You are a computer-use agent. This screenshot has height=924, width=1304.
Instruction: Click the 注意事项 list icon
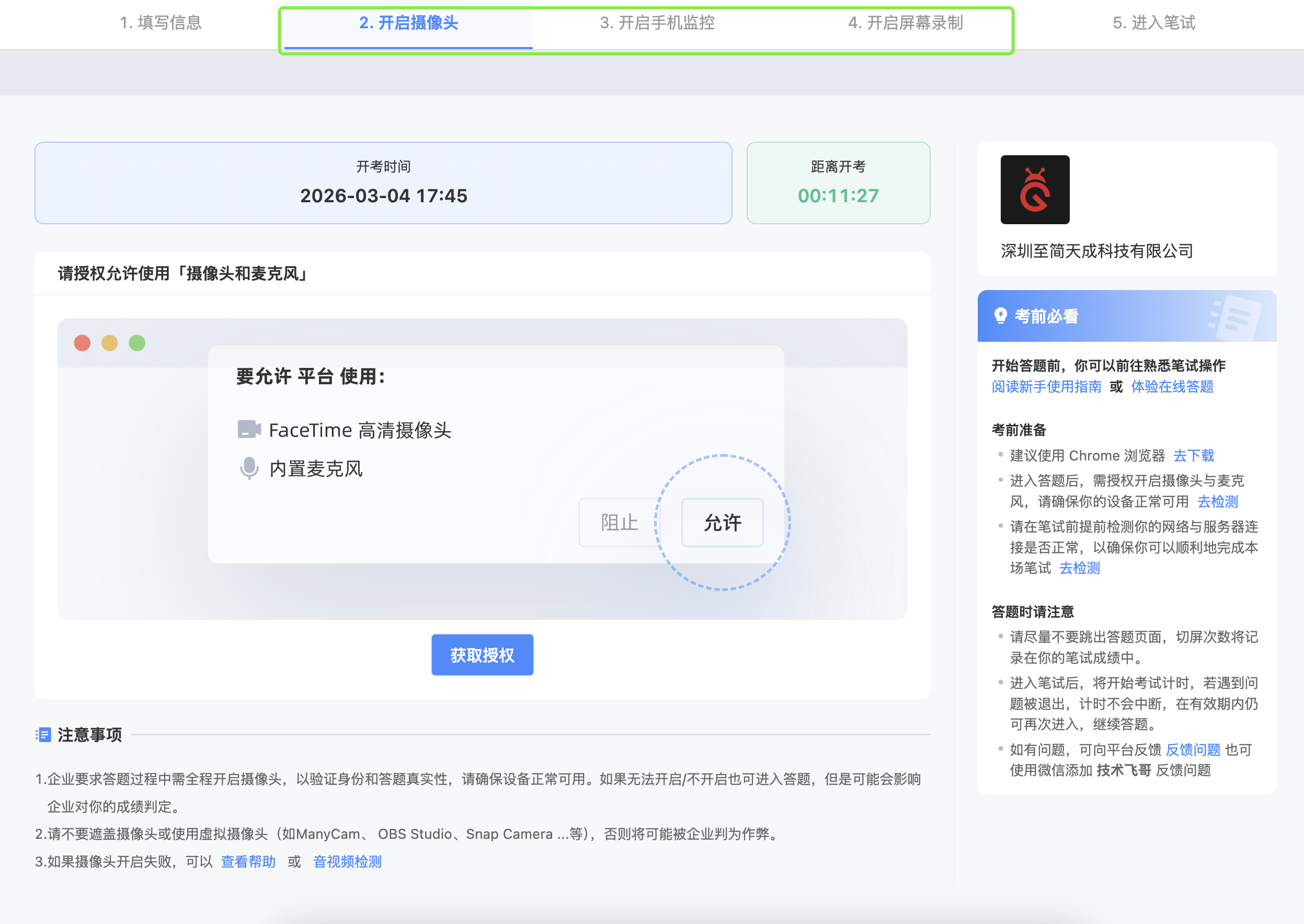43,734
